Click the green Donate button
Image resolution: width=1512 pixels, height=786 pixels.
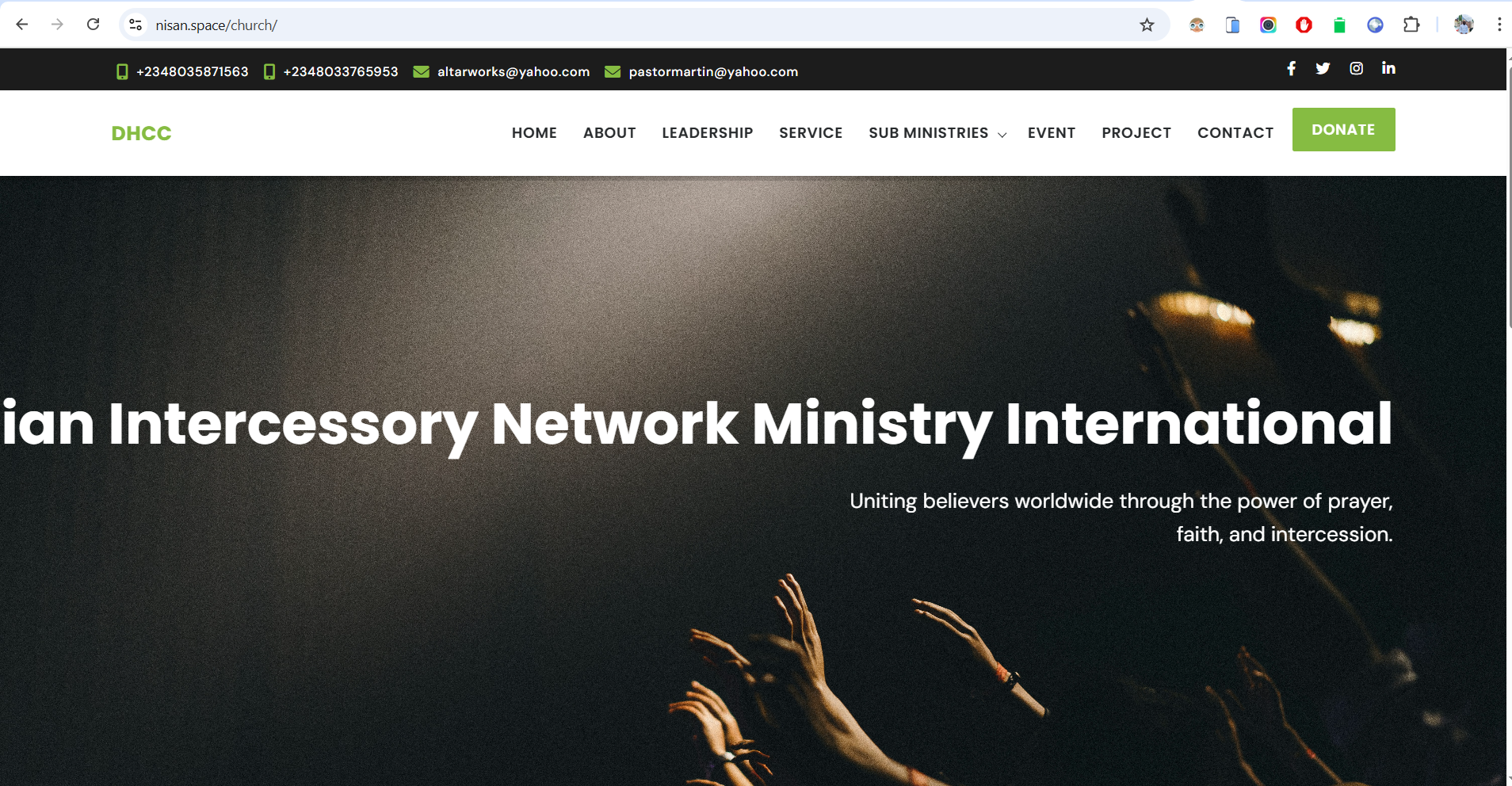1343,130
